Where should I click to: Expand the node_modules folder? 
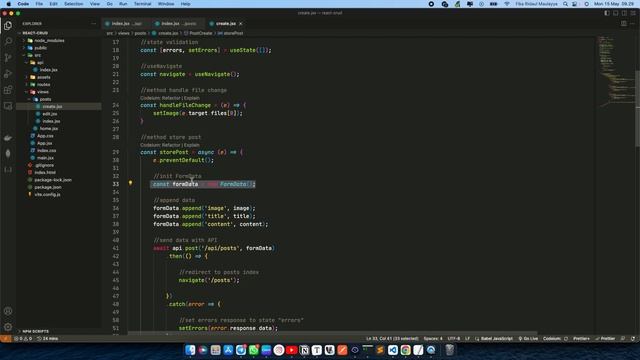pos(49,40)
